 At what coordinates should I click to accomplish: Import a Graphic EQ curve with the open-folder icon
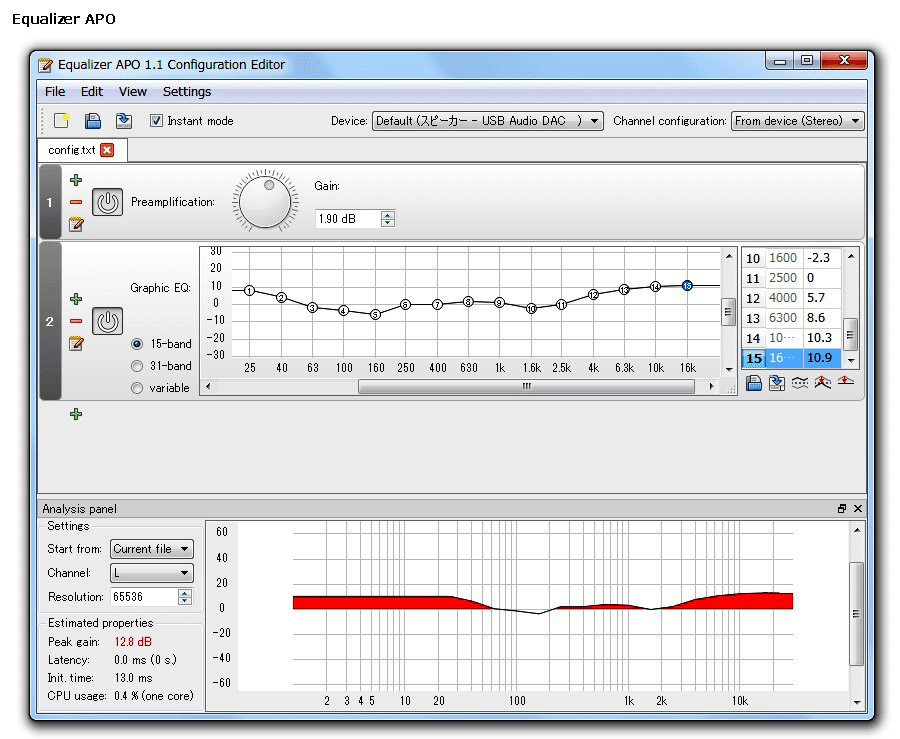pos(754,383)
